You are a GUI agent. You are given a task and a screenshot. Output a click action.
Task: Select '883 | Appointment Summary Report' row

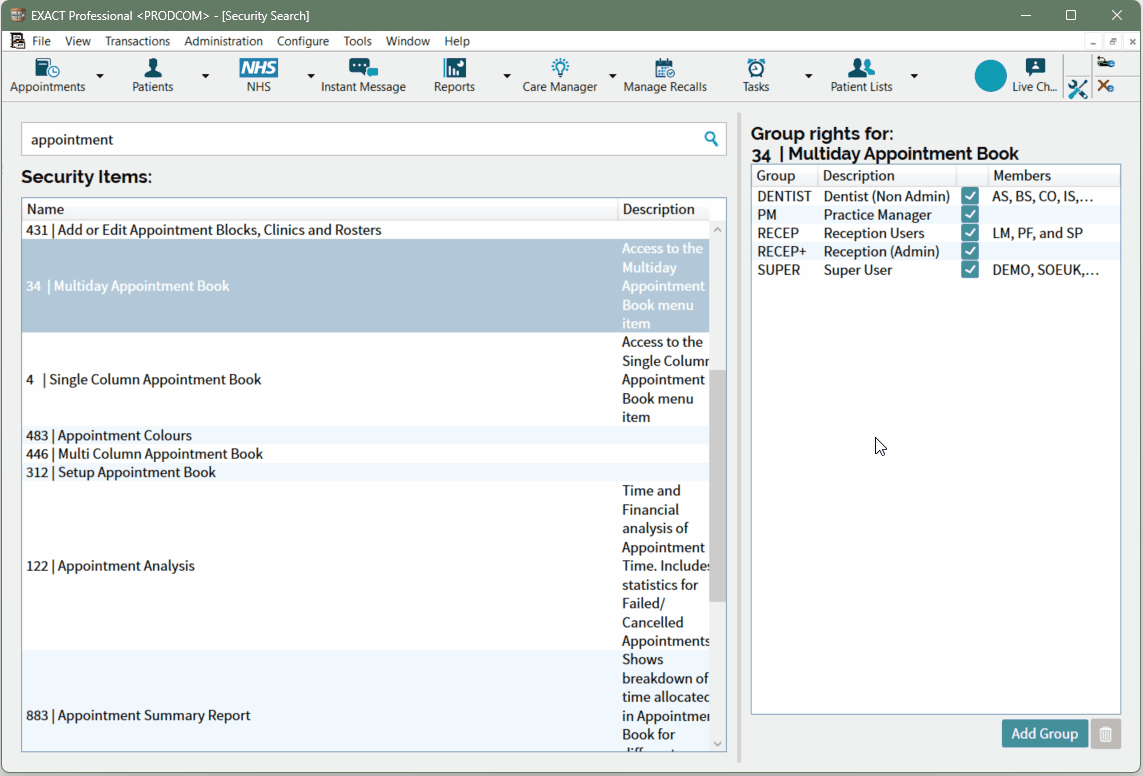click(x=365, y=700)
